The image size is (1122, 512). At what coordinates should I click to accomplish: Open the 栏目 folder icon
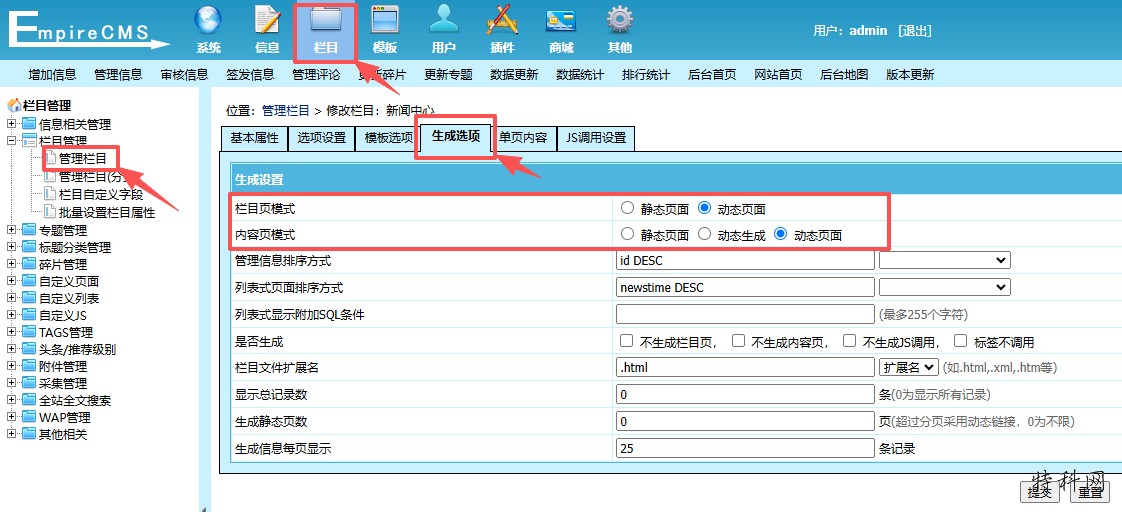(x=326, y=20)
